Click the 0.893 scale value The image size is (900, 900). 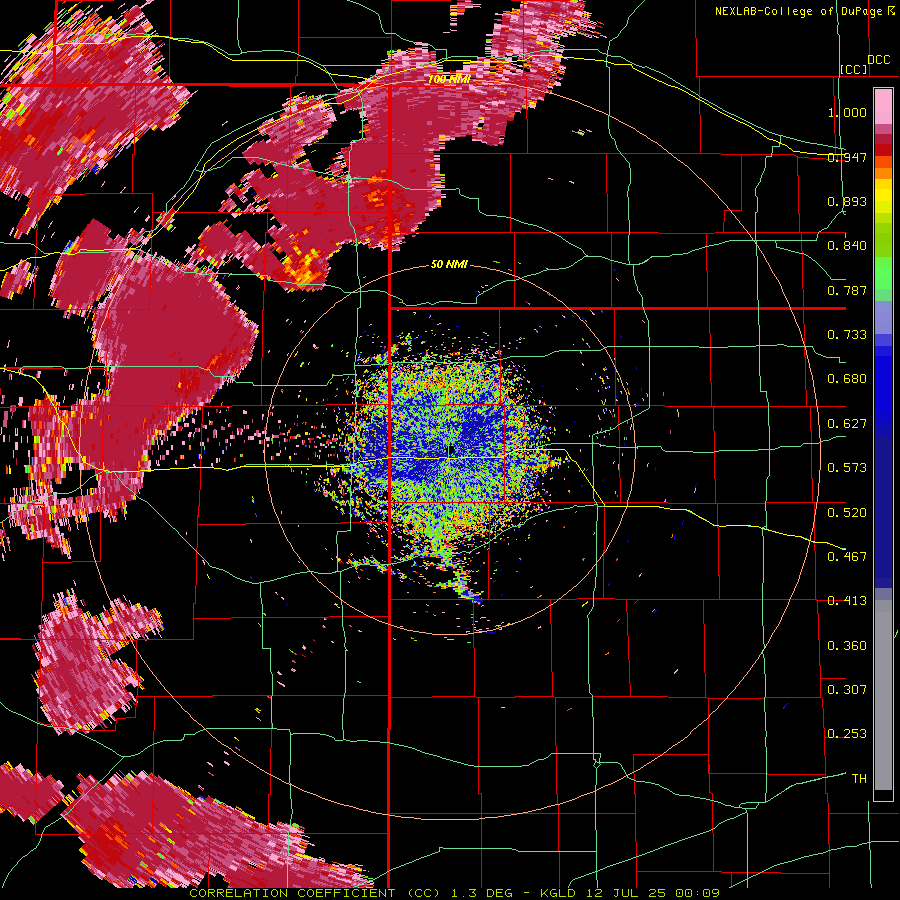[x=847, y=201]
